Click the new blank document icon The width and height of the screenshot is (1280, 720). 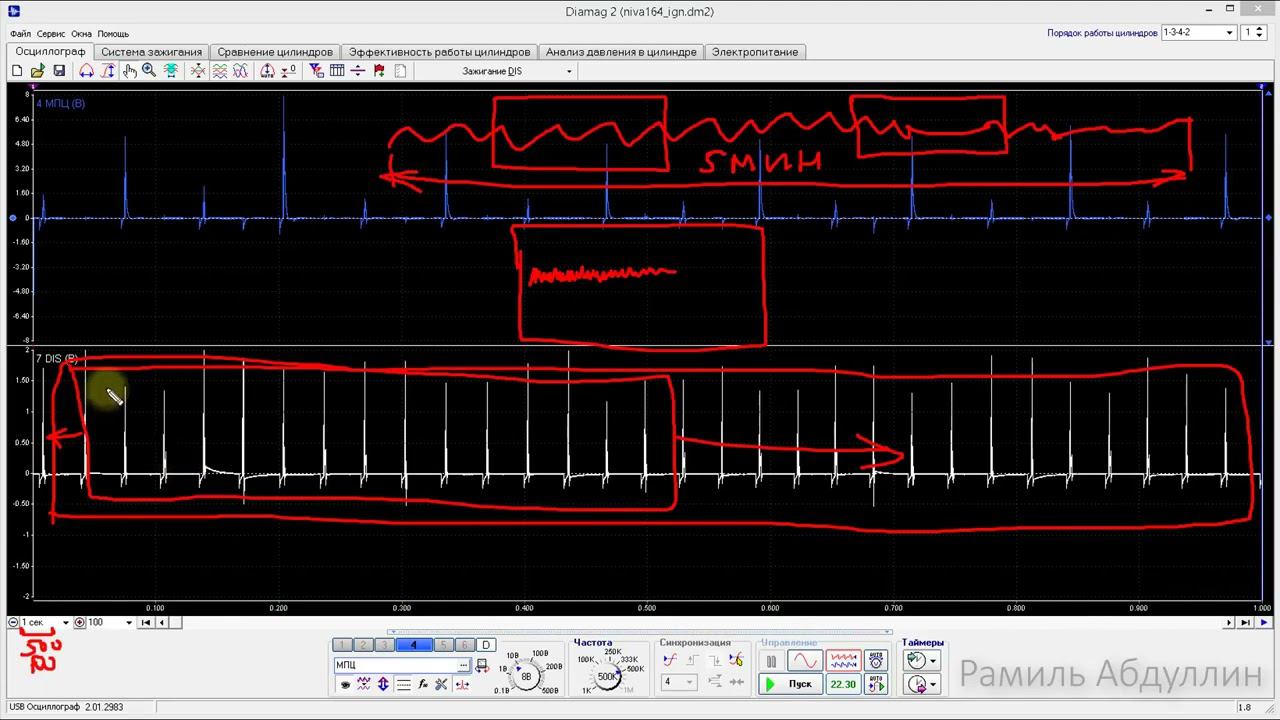pos(17,71)
